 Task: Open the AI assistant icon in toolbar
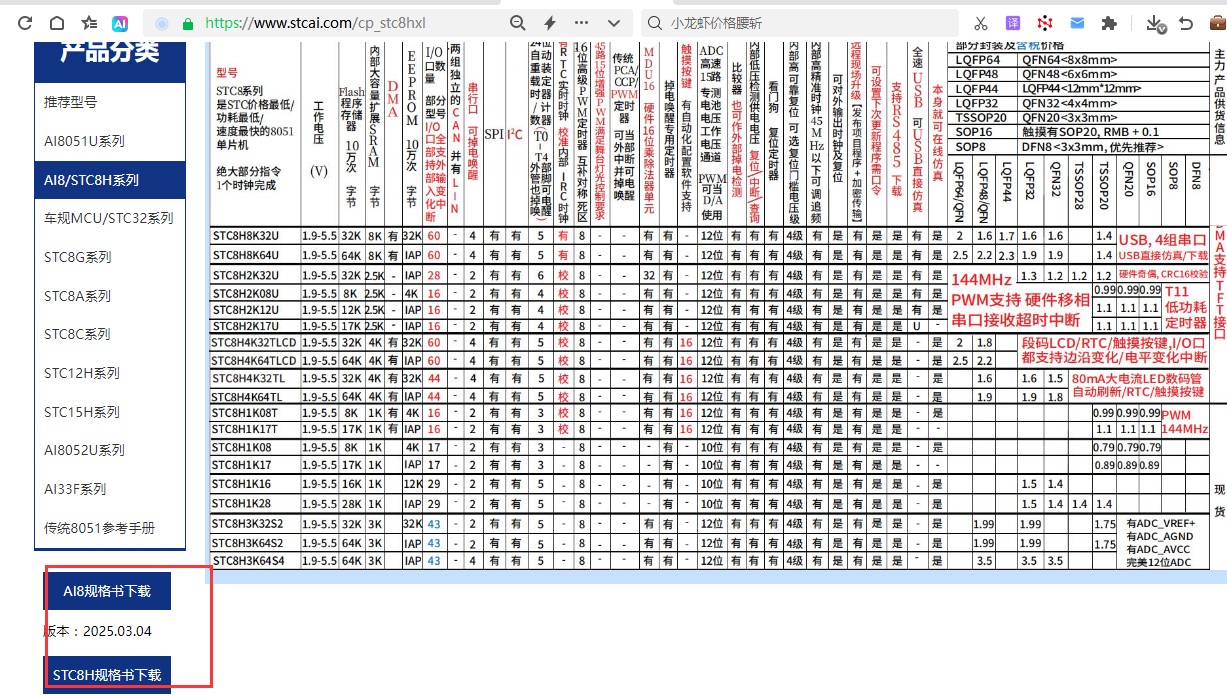click(x=120, y=22)
